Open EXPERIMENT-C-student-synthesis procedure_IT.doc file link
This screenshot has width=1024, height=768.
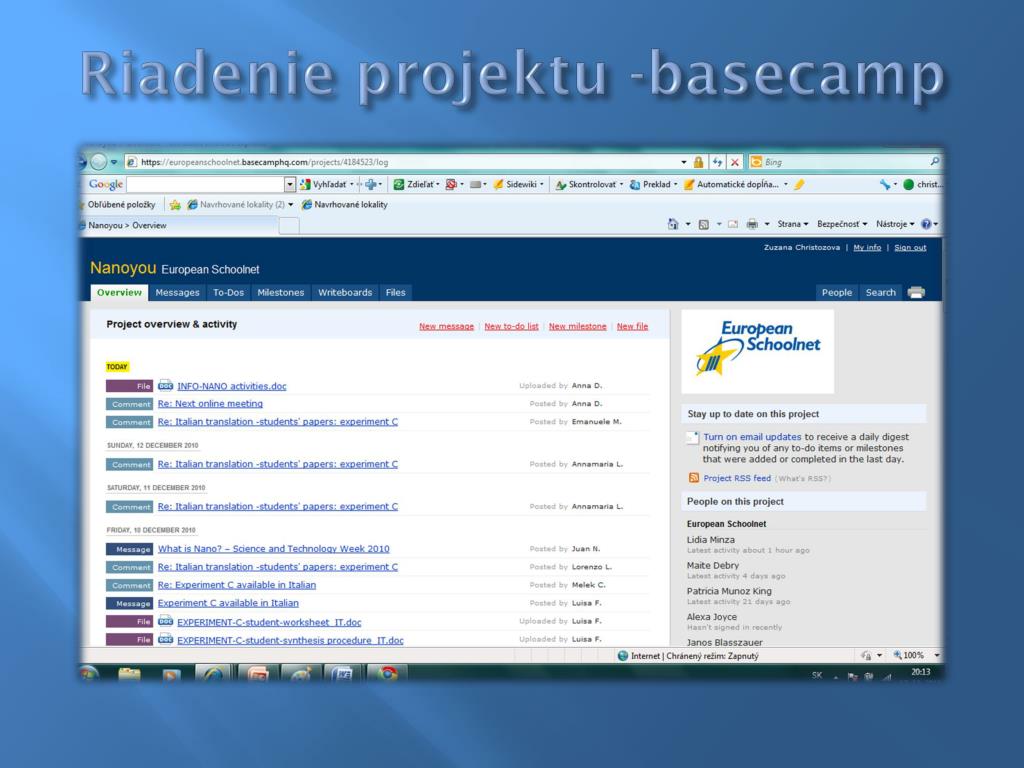tap(290, 640)
